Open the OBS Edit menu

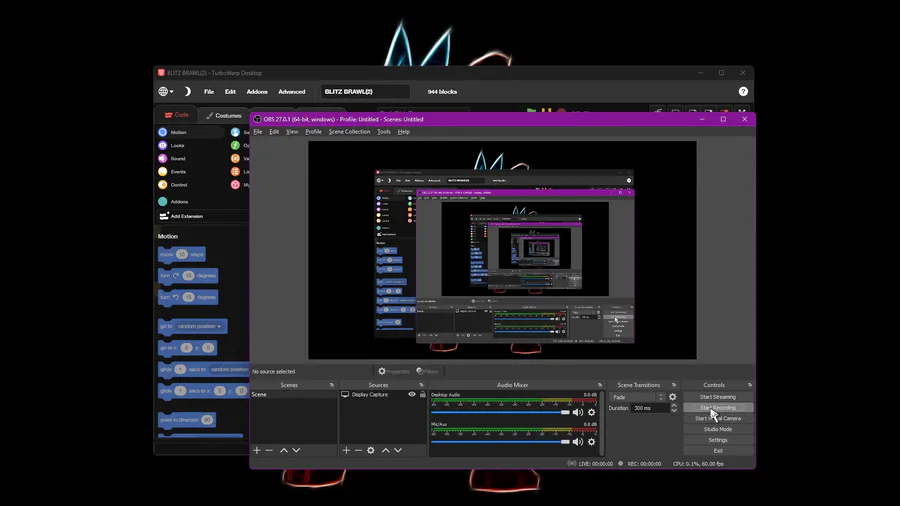[x=274, y=132]
